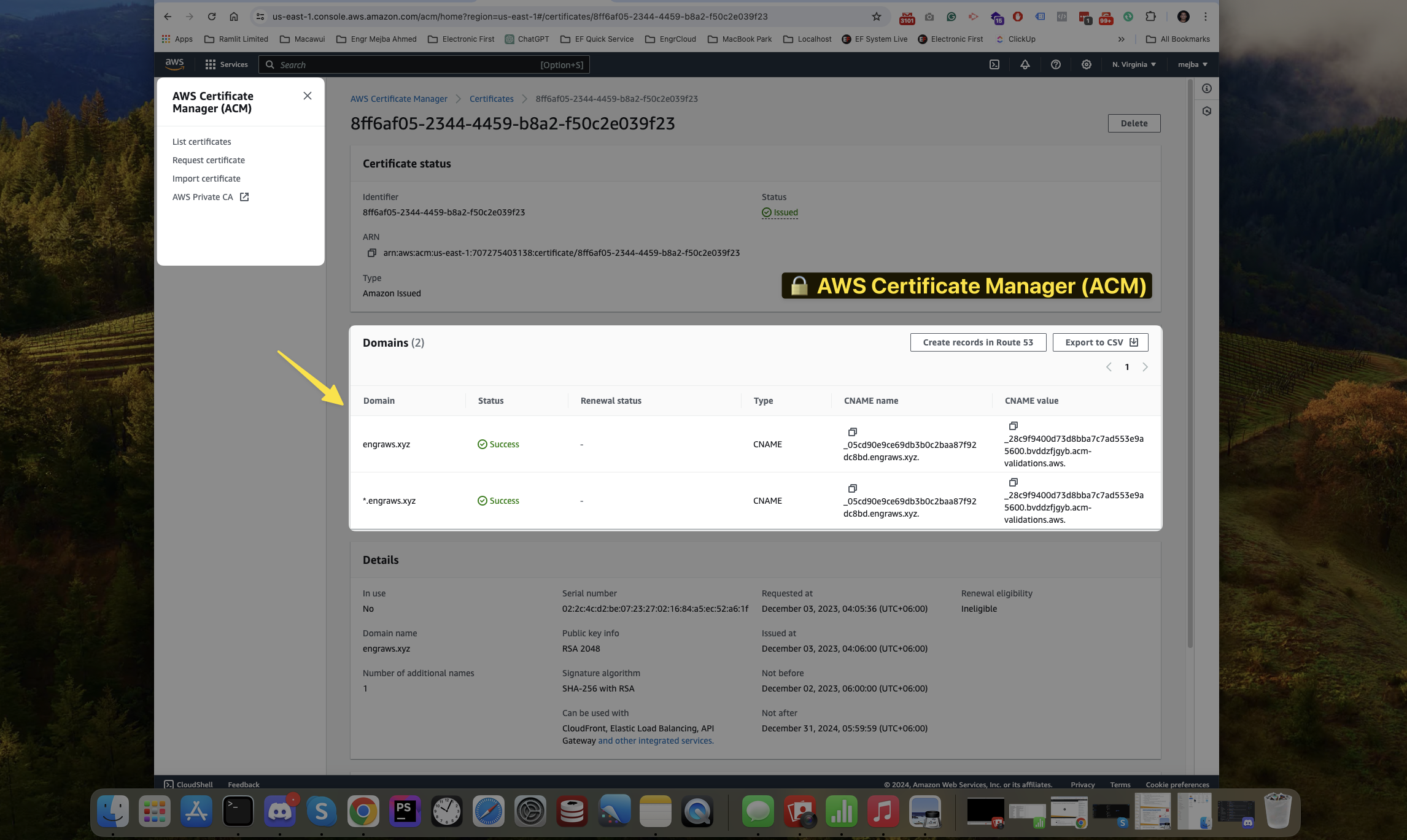The width and height of the screenshot is (1407, 840).
Task: Open AWS notifications bell
Action: (1025, 64)
